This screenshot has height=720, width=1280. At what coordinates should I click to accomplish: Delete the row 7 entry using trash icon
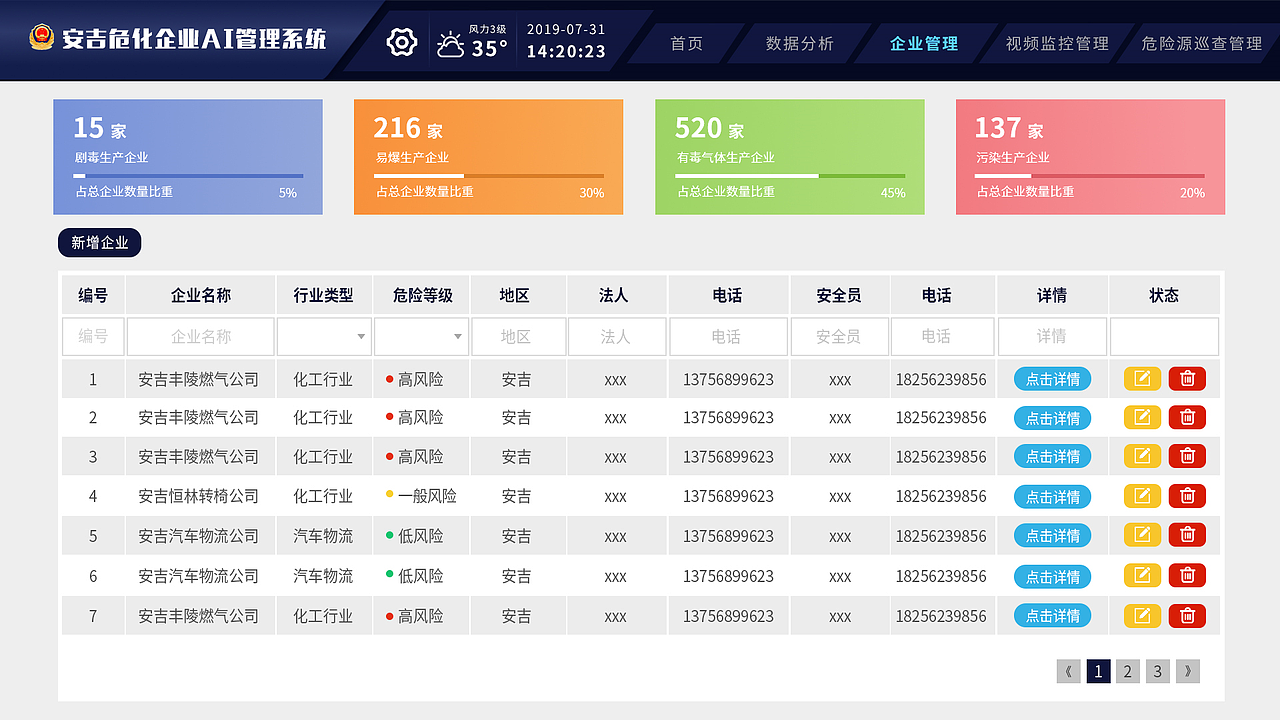click(1187, 615)
